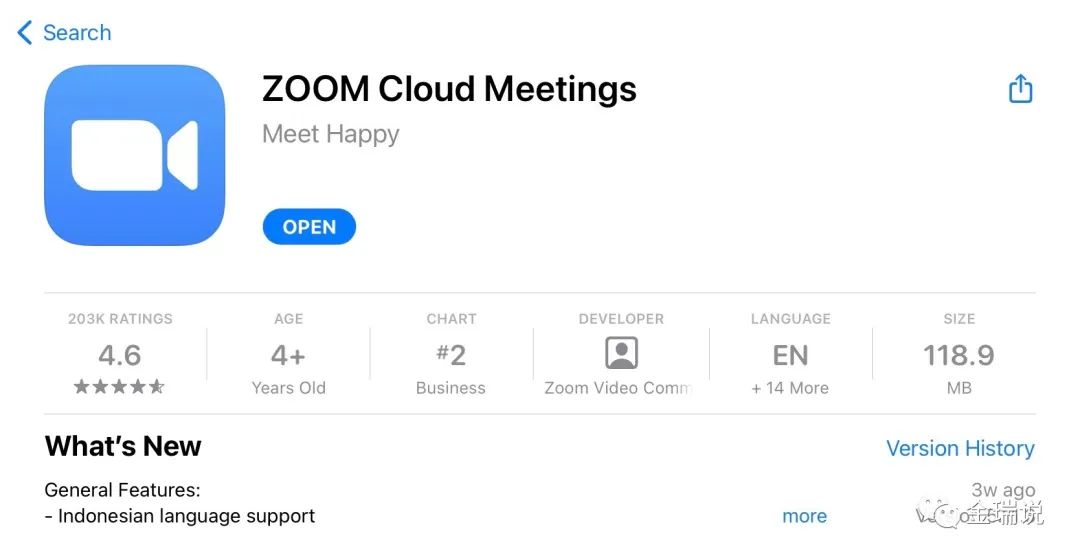Screen dimensions: 1080x560
Task: Tap the back chevron arrow icon
Action: click(x=25, y=32)
